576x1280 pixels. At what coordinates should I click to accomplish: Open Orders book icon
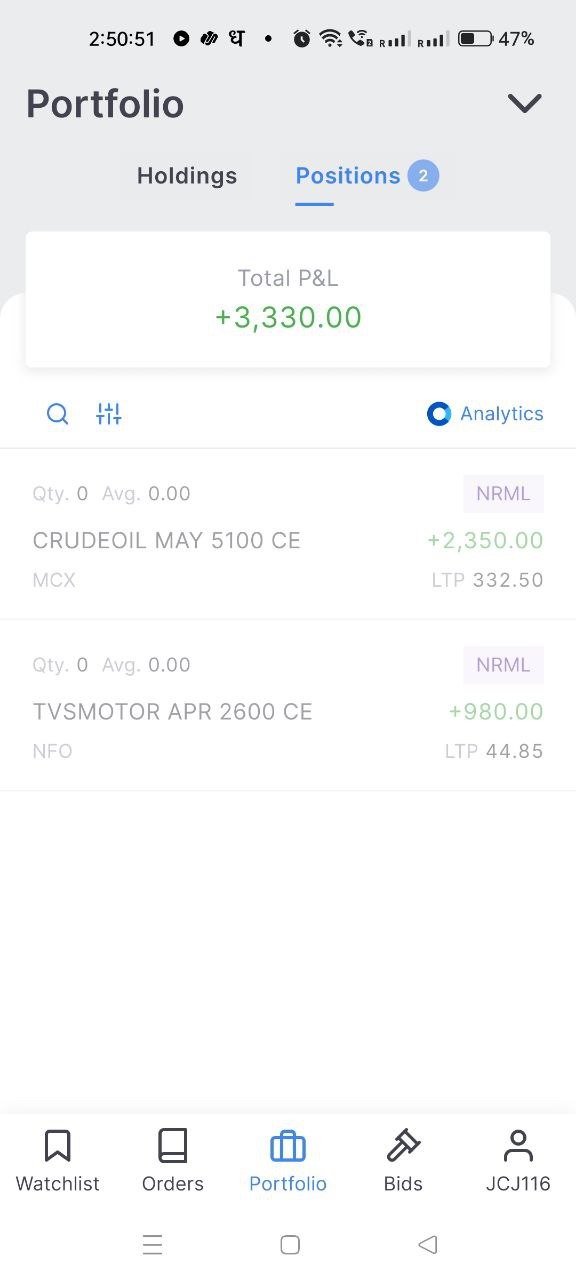click(x=173, y=1146)
